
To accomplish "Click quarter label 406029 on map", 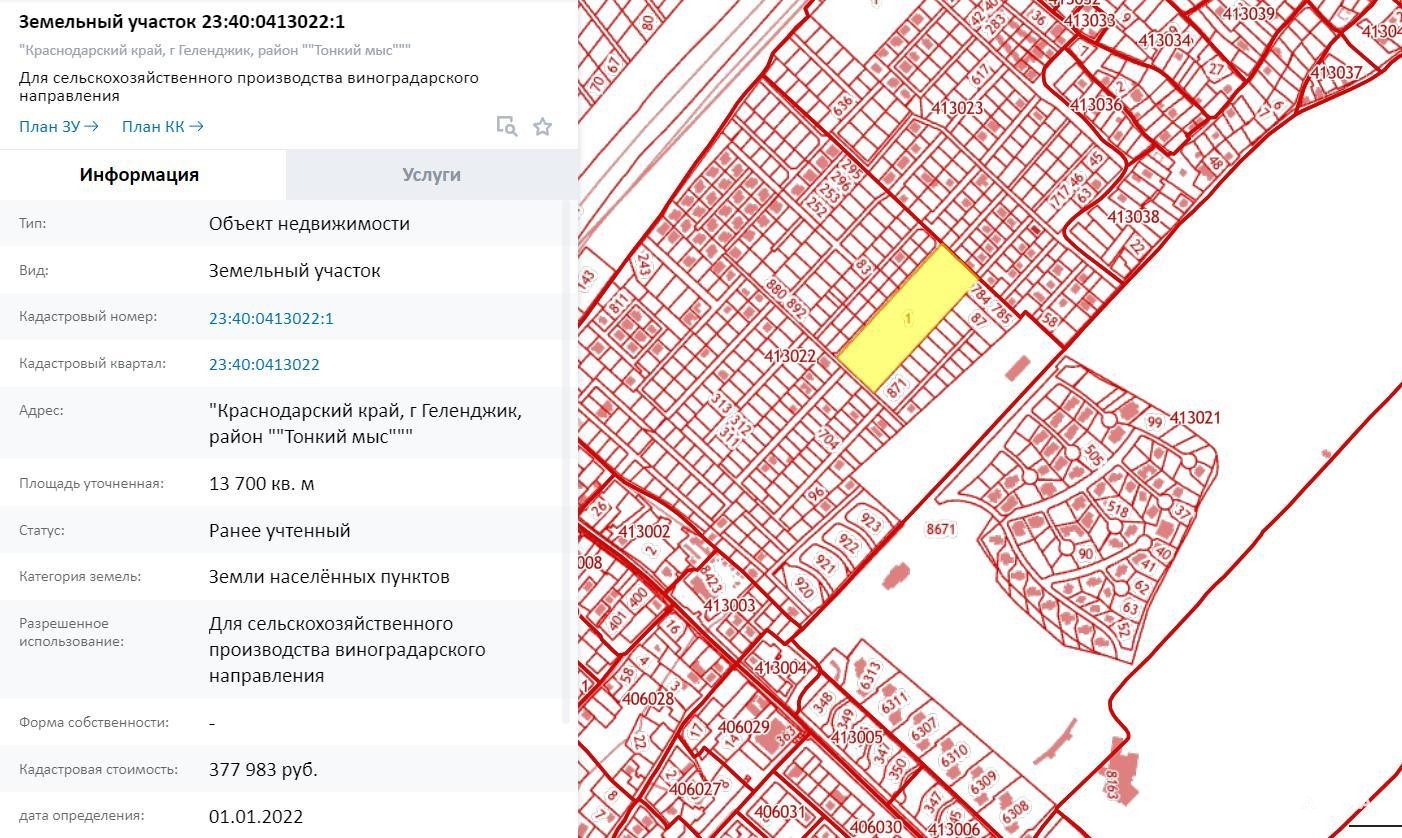I will point(743,727).
